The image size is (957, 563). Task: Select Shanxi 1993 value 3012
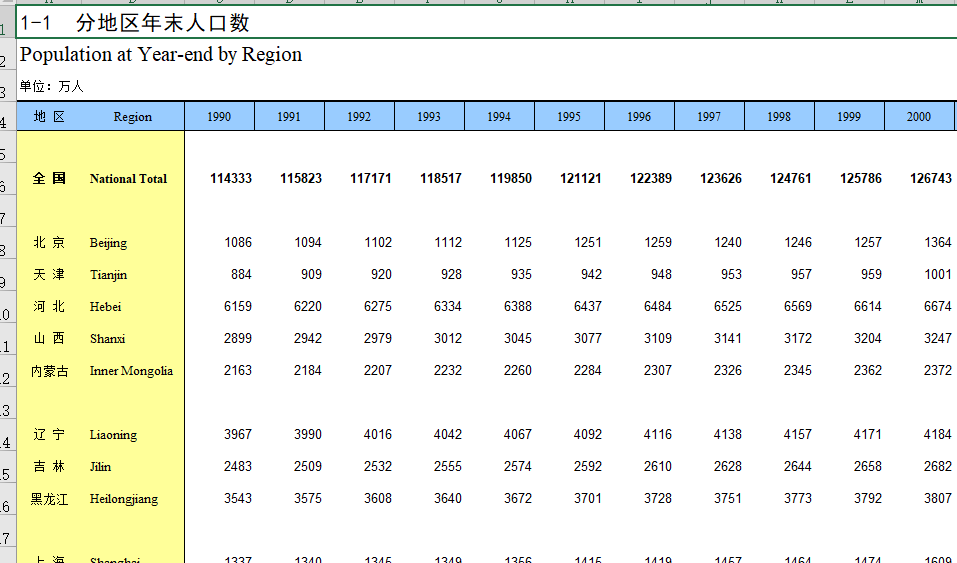[448, 338]
